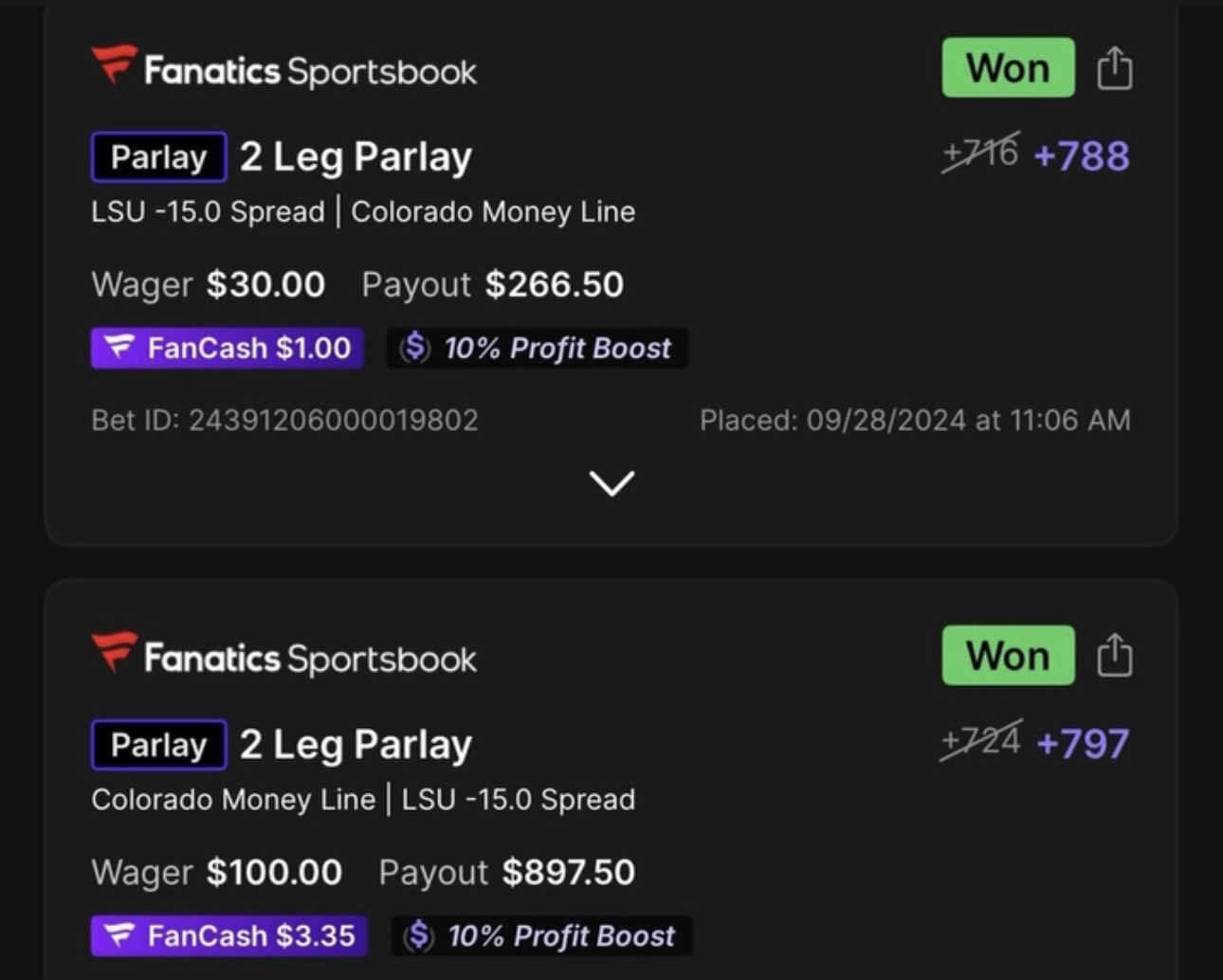Select the Parlay tag on first card
This screenshot has width=1223, height=980.
(158, 157)
